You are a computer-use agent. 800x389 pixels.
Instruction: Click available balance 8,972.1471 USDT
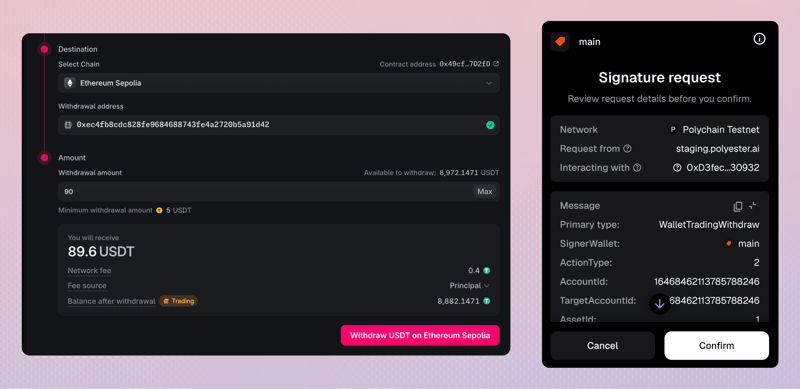[469, 173]
